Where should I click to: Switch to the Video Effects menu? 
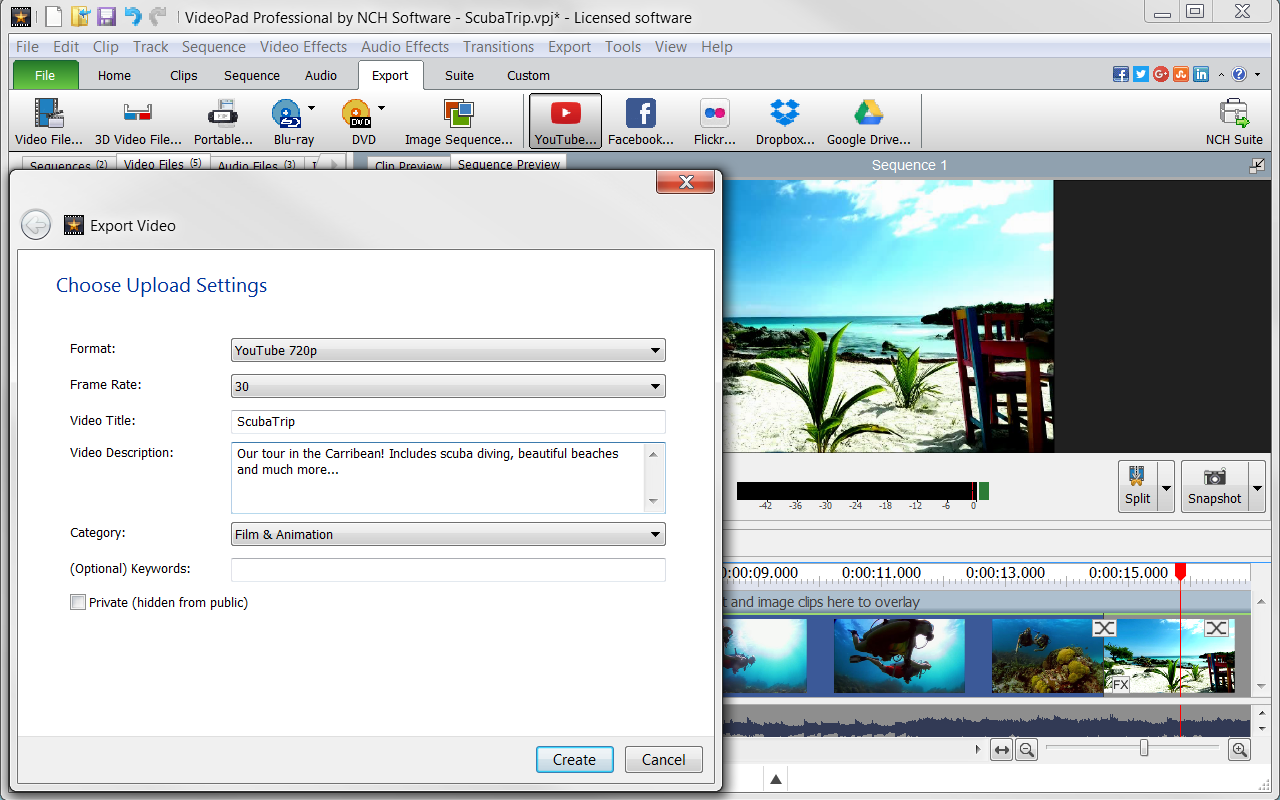tap(303, 46)
